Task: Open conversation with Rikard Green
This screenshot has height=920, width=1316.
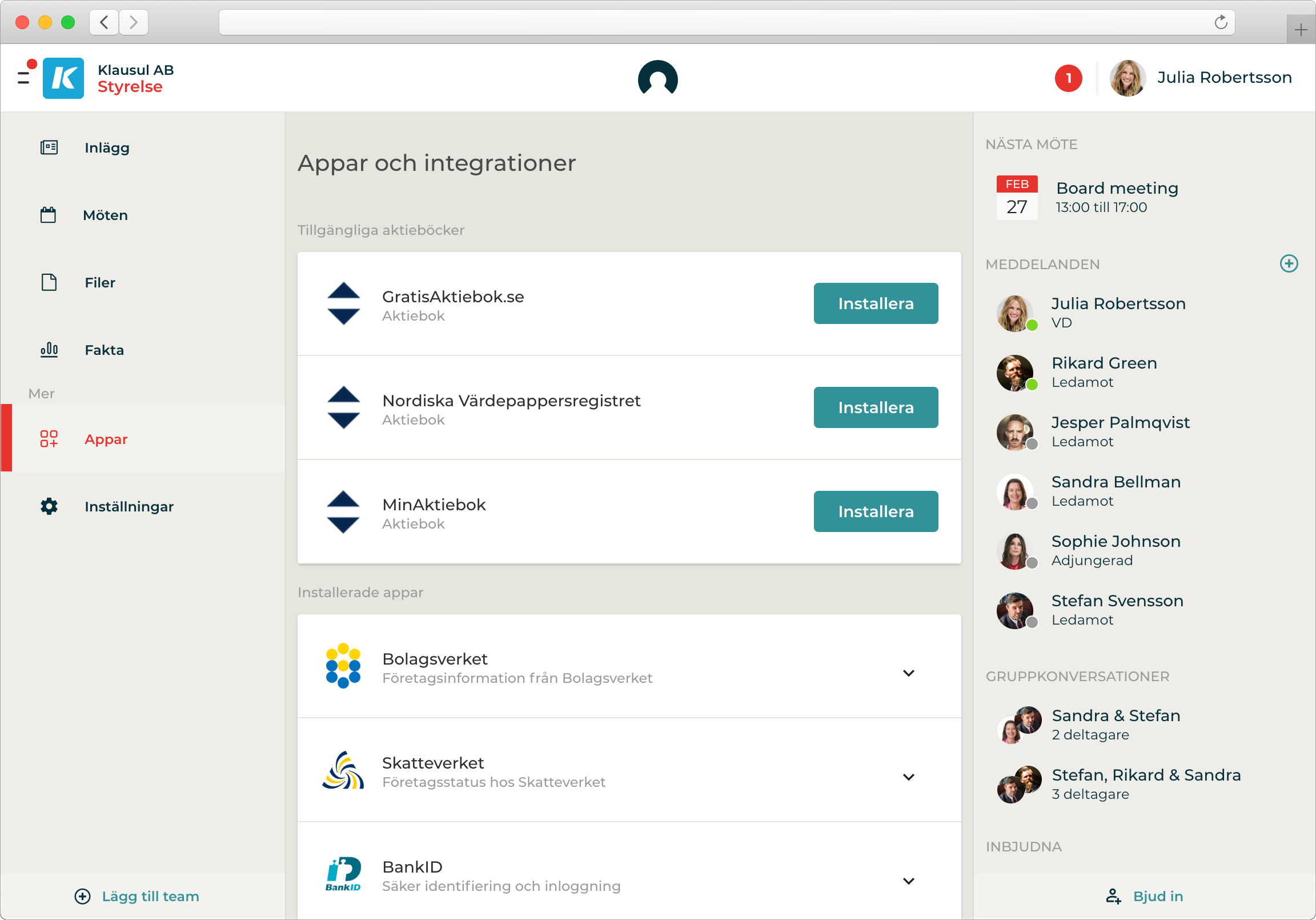Action: pyautogui.click(x=1104, y=372)
